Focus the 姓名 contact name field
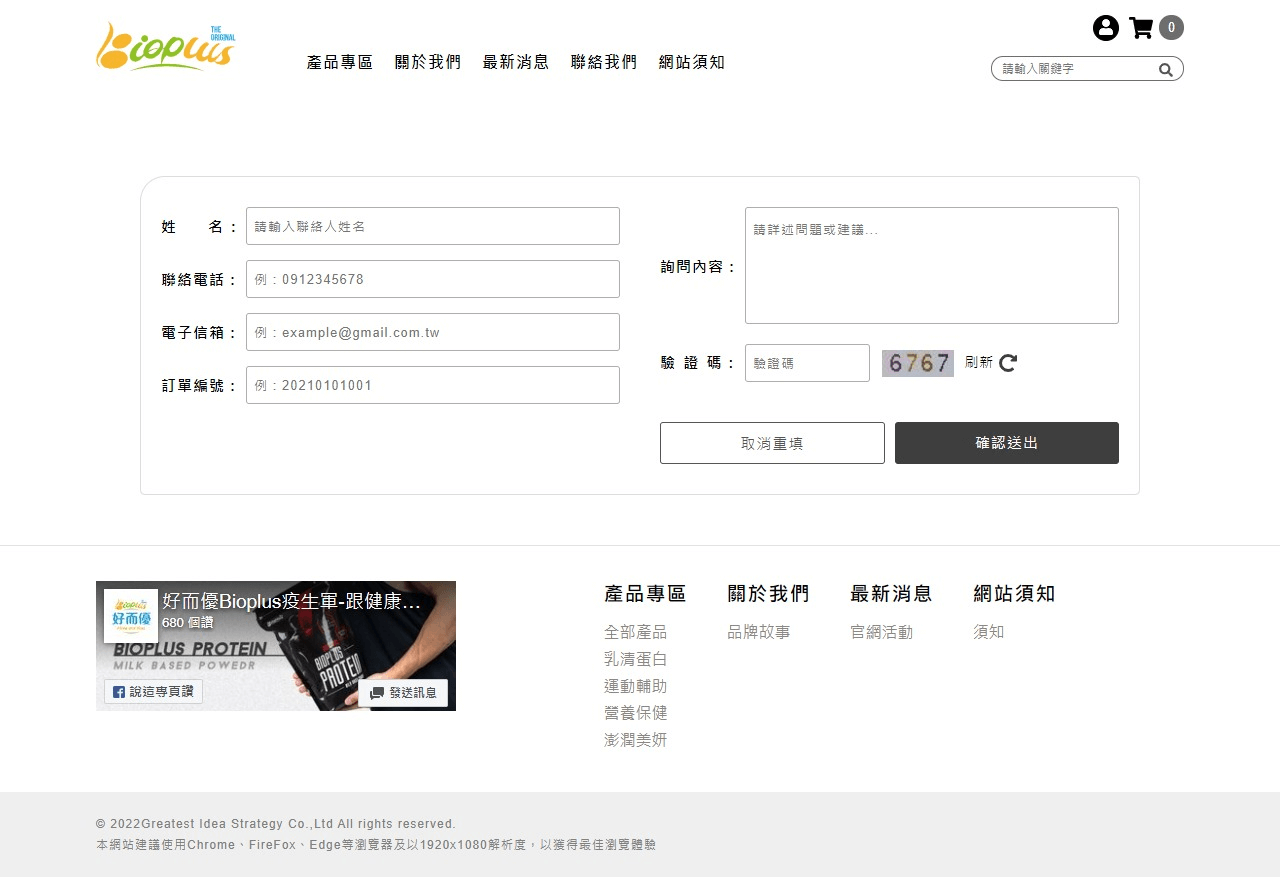 pyautogui.click(x=433, y=226)
